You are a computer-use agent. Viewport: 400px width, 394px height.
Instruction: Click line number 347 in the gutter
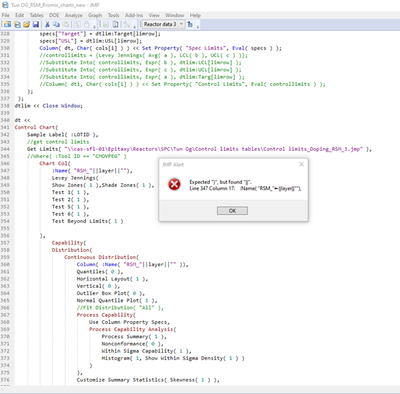point(5,171)
